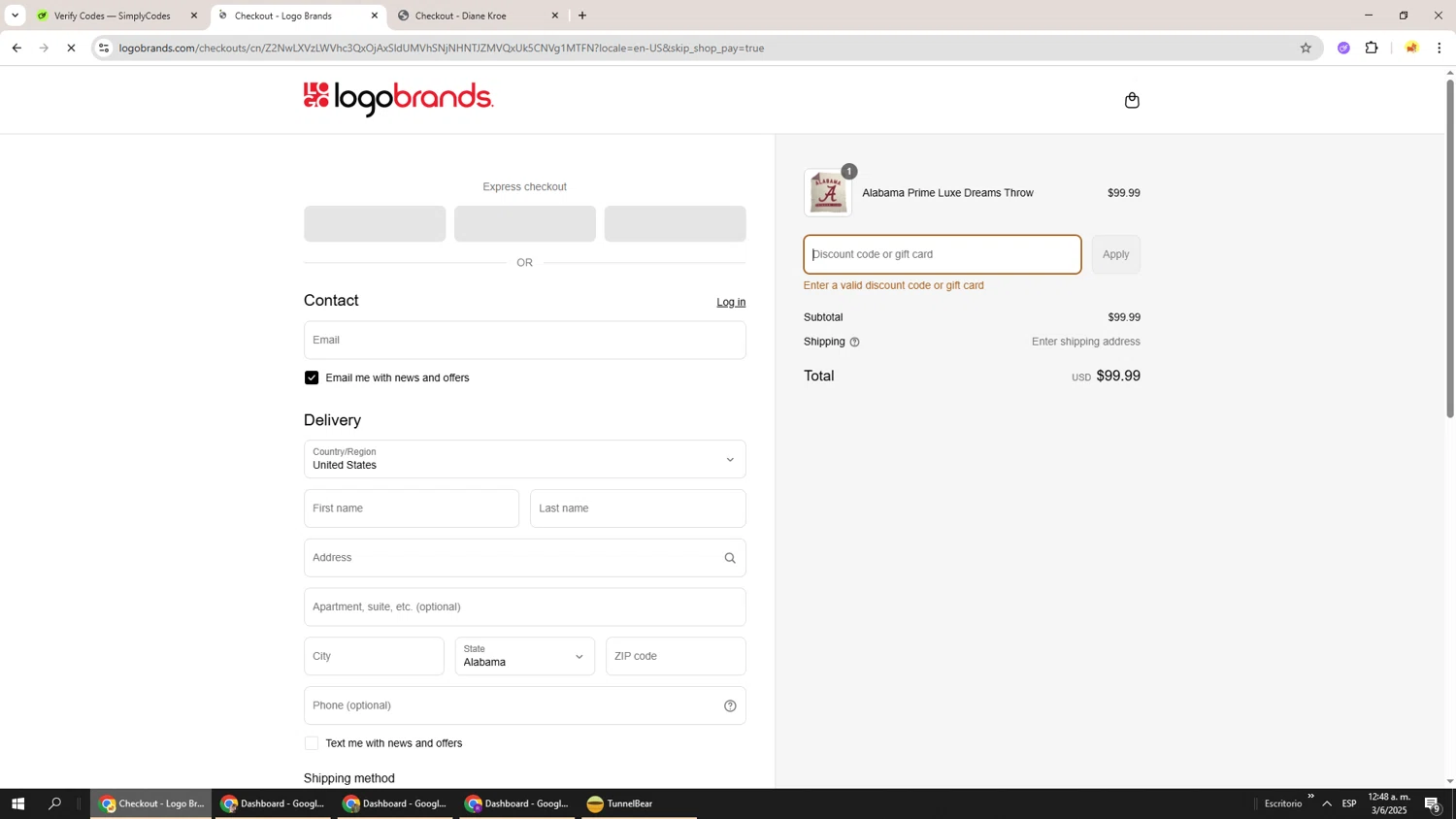Open the notification center icon
This screenshot has width=1456, height=819.
point(1432,804)
